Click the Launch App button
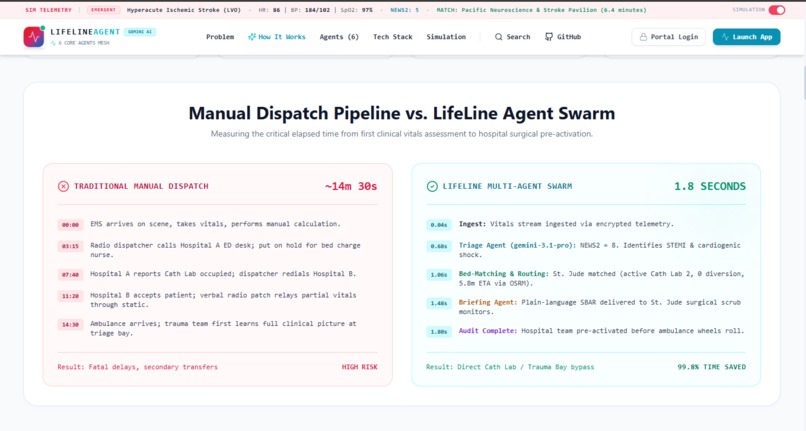806x431 pixels. tap(746, 37)
